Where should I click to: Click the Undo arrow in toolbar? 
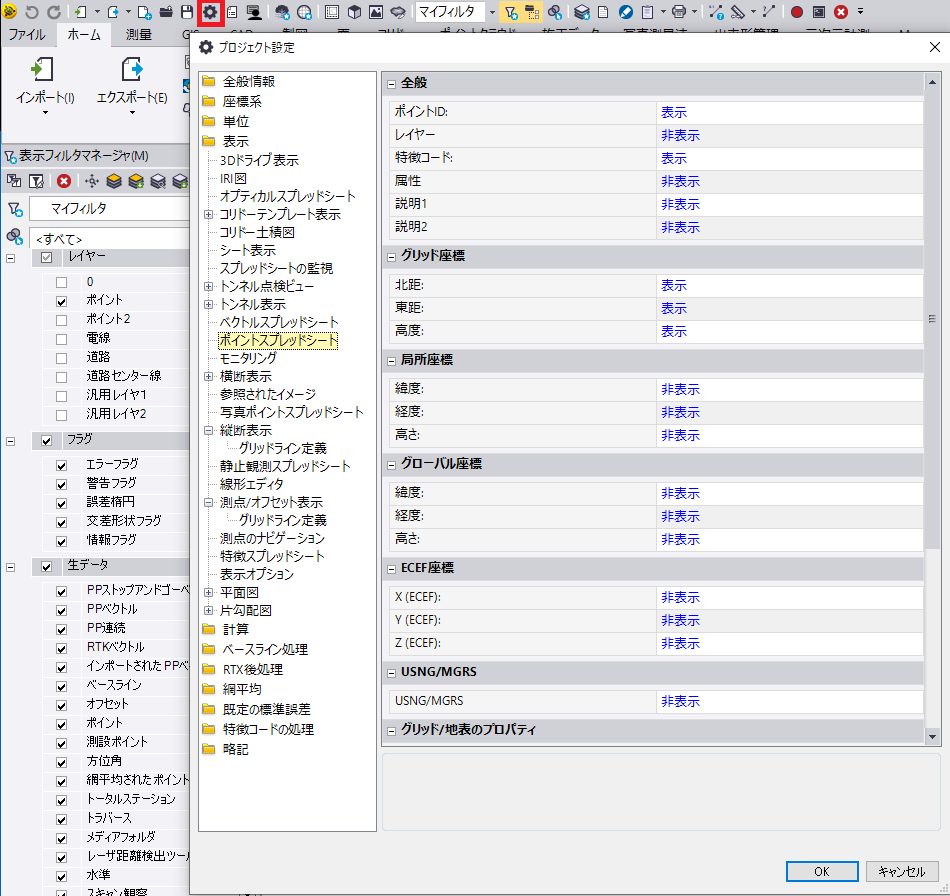30,12
